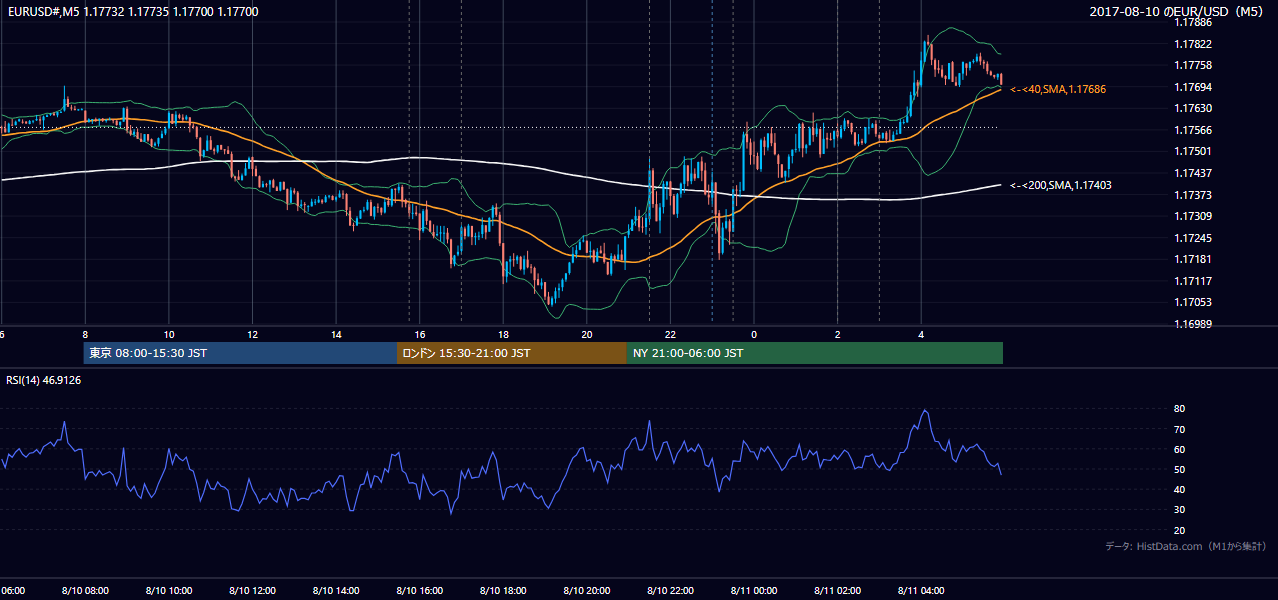Click the RSI(14) 46.9126 indicator label
The image size is (1278, 600).
coord(44,380)
